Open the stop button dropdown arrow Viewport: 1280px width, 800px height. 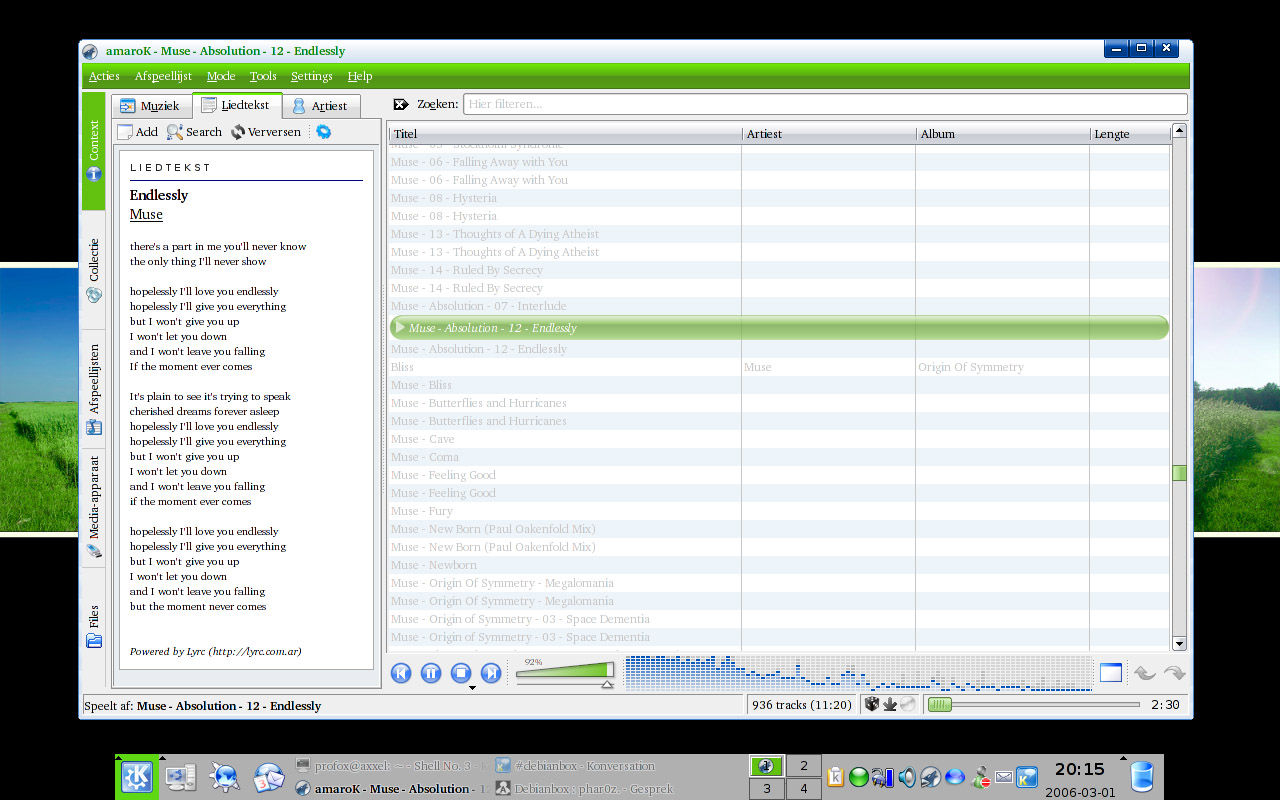click(x=472, y=688)
